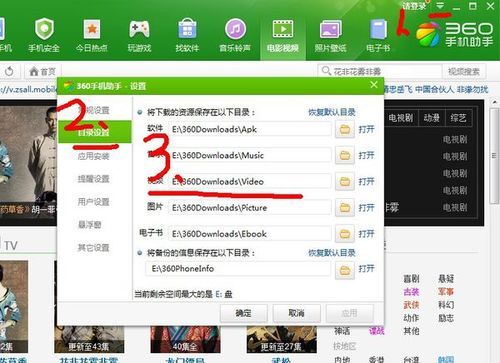Click 中国合伙人 link in top bar
Screen dimensions: 500x363
click(434, 89)
